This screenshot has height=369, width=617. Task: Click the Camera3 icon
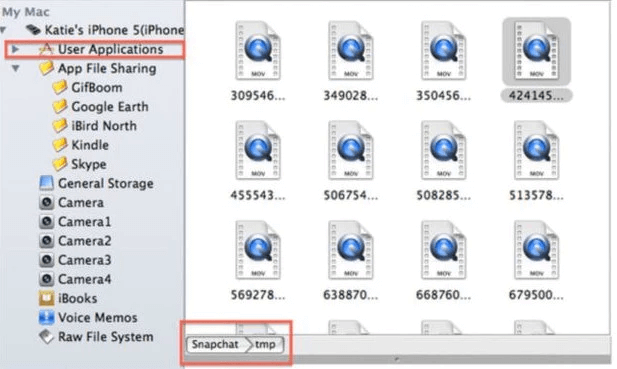click(x=46, y=260)
